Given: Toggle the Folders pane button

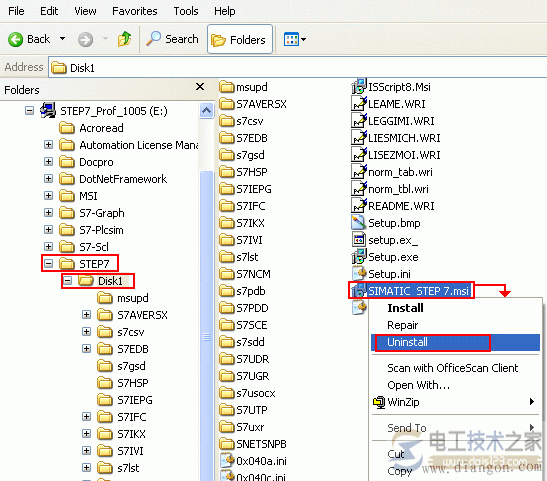Looking at the screenshot, I should click(x=240, y=39).
